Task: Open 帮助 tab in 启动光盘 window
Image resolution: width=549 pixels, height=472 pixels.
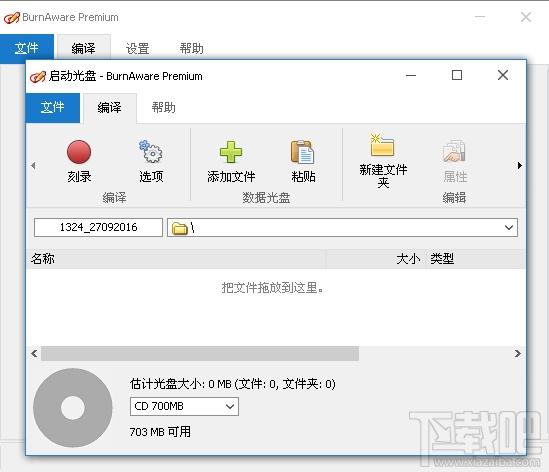Action: [163, 108]
